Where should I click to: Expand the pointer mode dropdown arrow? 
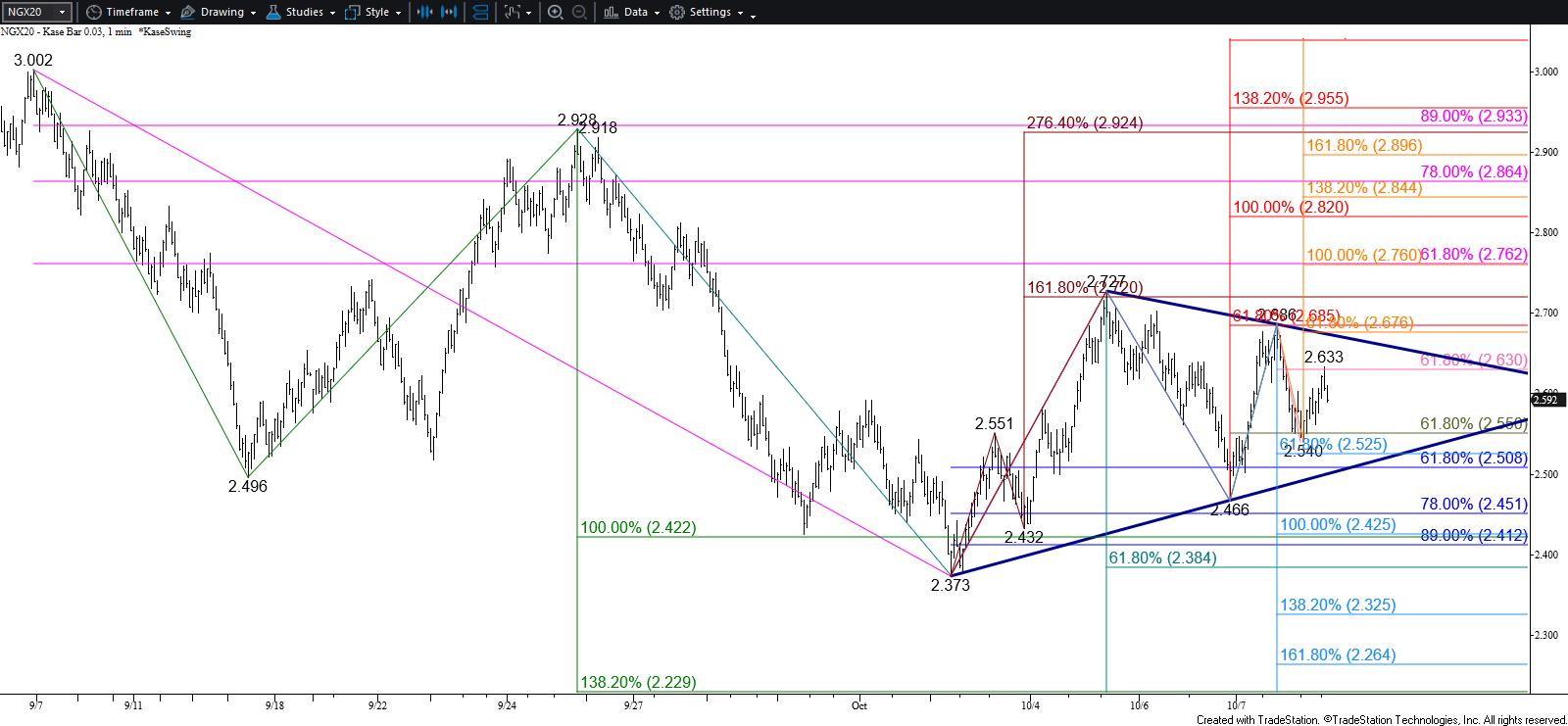pos(528,13)
